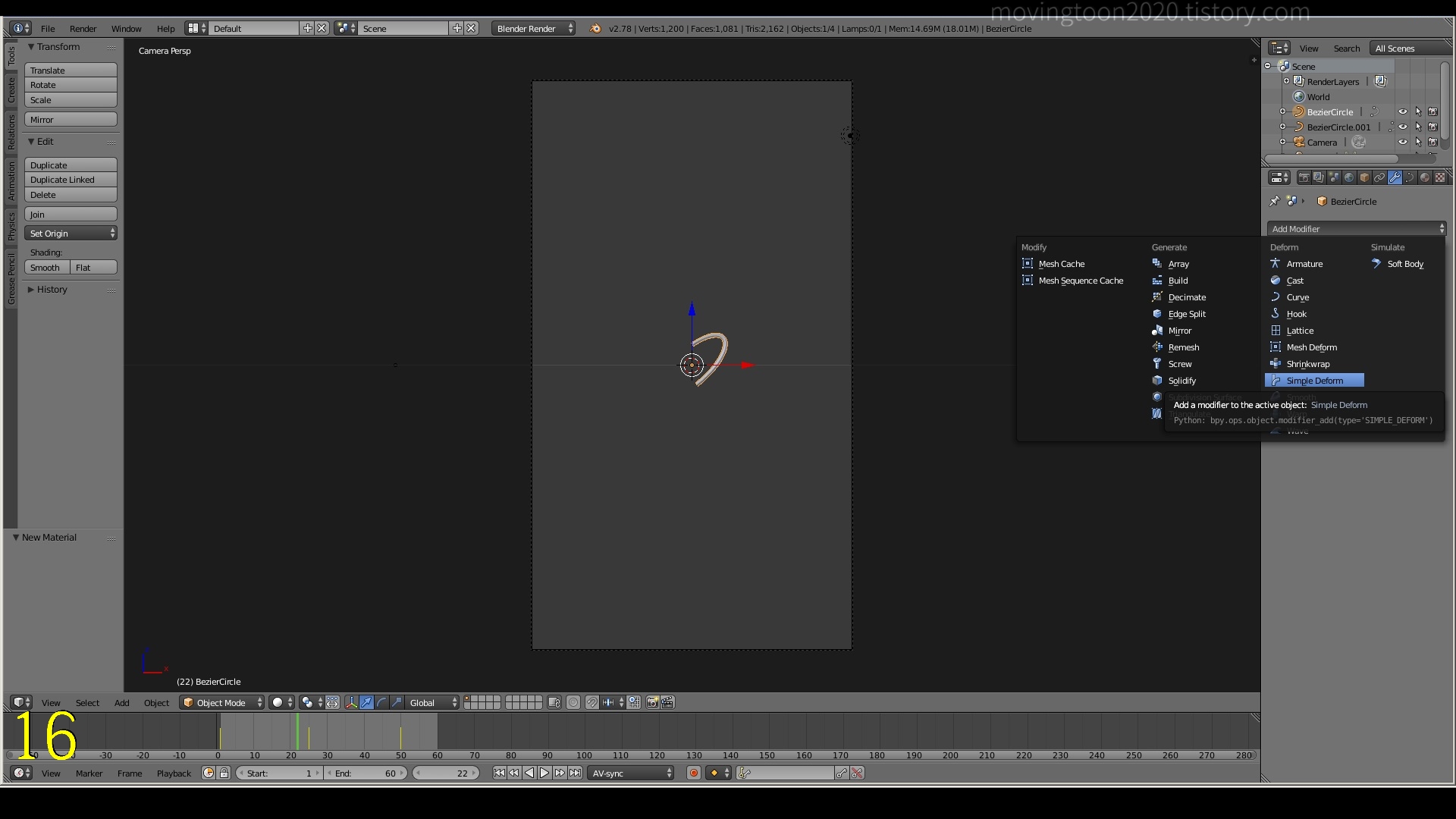Click the Smooth shading button

(47, 267)
